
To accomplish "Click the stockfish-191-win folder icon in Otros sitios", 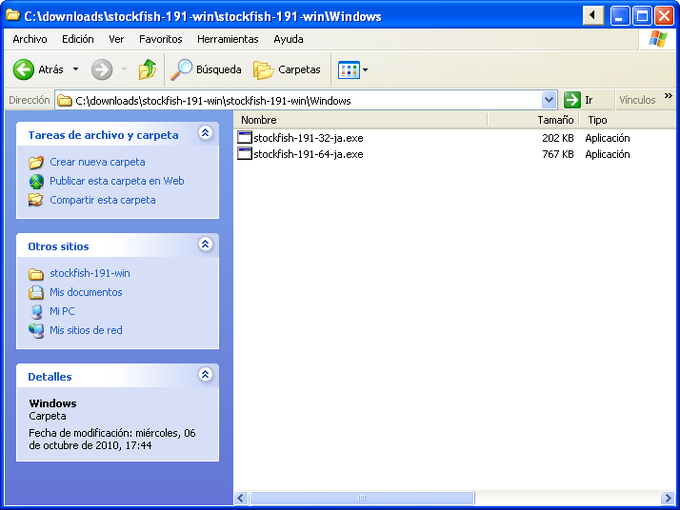I will point(36,274).
